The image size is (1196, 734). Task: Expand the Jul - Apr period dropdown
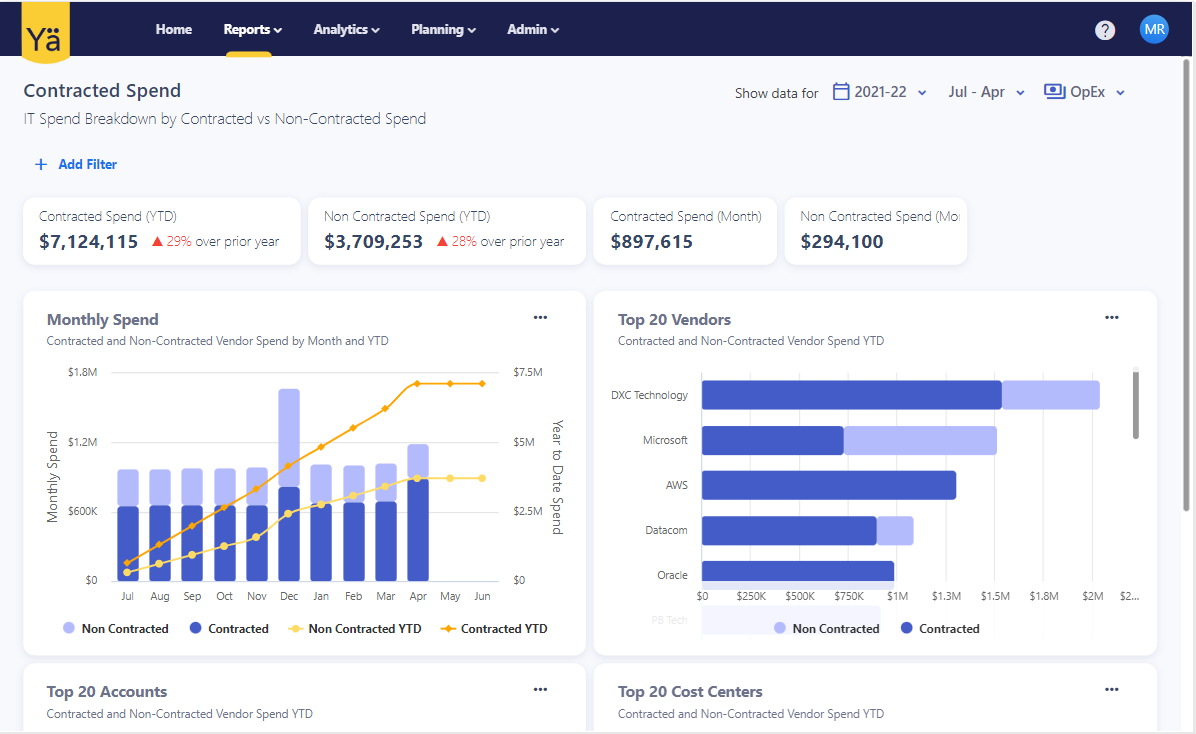986,92
